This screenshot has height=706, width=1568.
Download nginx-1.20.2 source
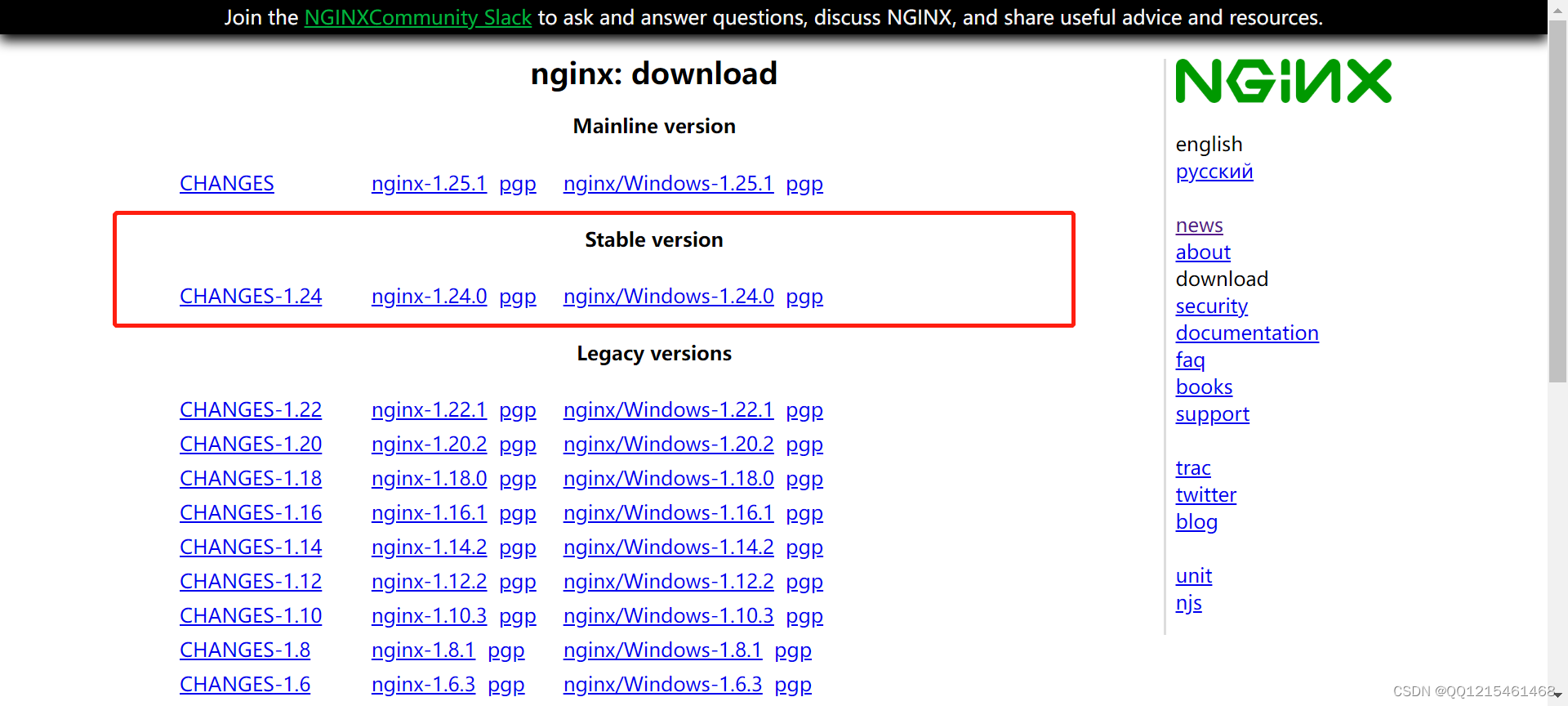429,444
